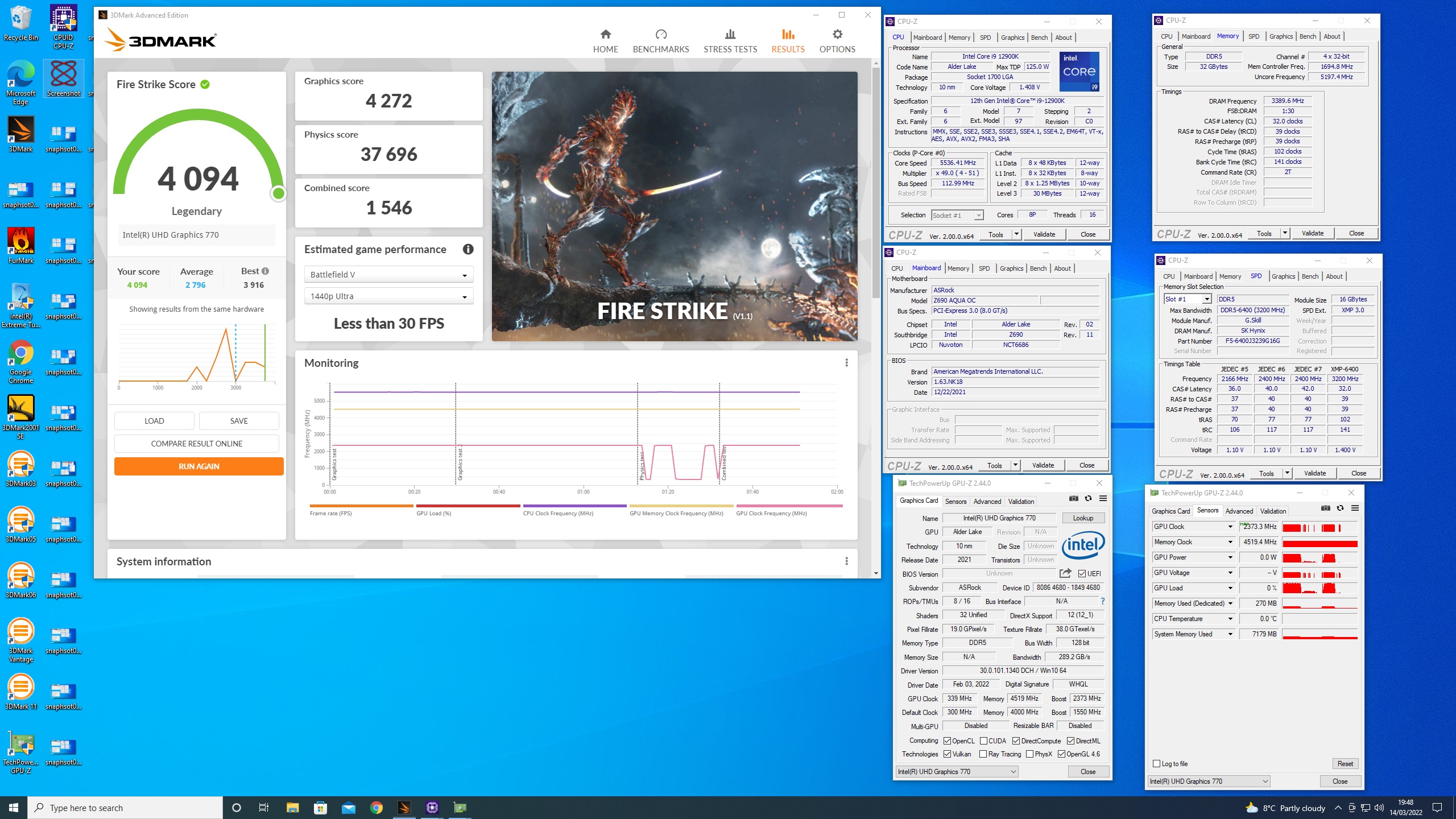Switch to SPD tab in CPU-Z Mainboard window
1456x819 pixels.
pyautogui.click(x=984, y=268)
